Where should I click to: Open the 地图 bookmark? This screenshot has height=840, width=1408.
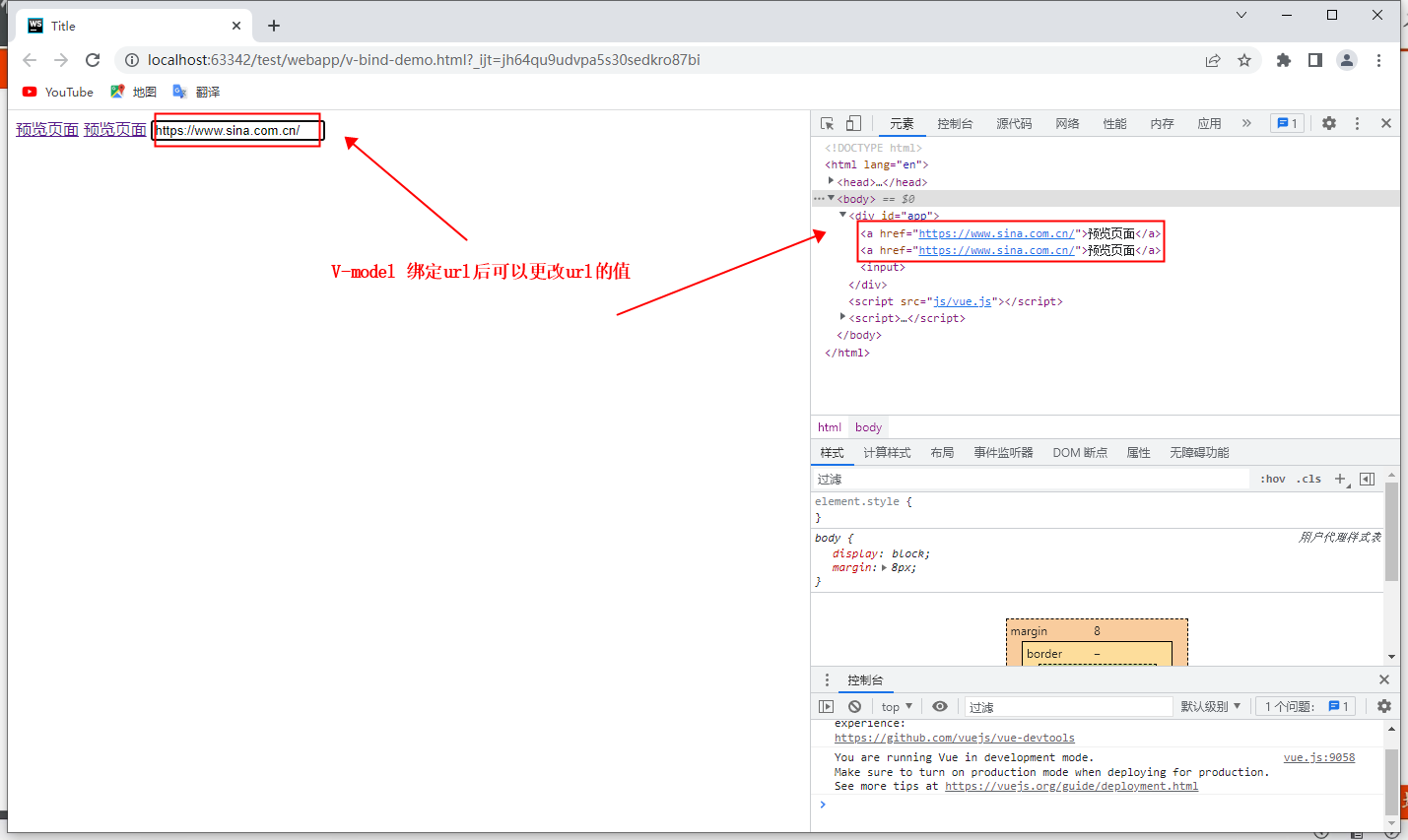point(134,92)
